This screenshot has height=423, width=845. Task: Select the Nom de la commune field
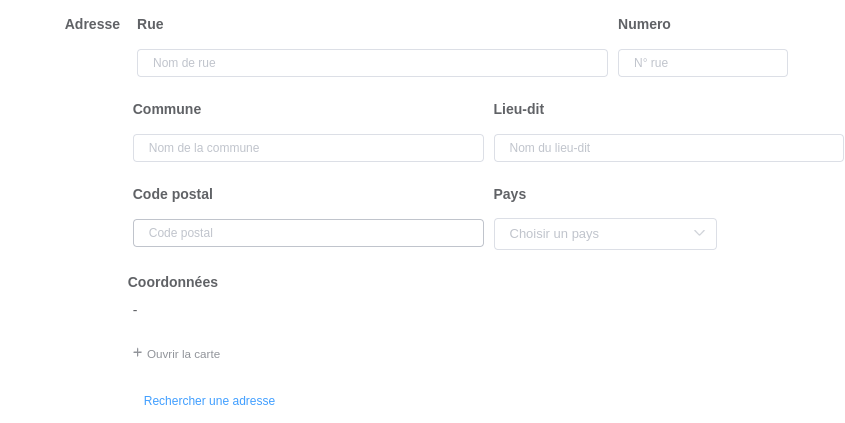coord(308,148)
